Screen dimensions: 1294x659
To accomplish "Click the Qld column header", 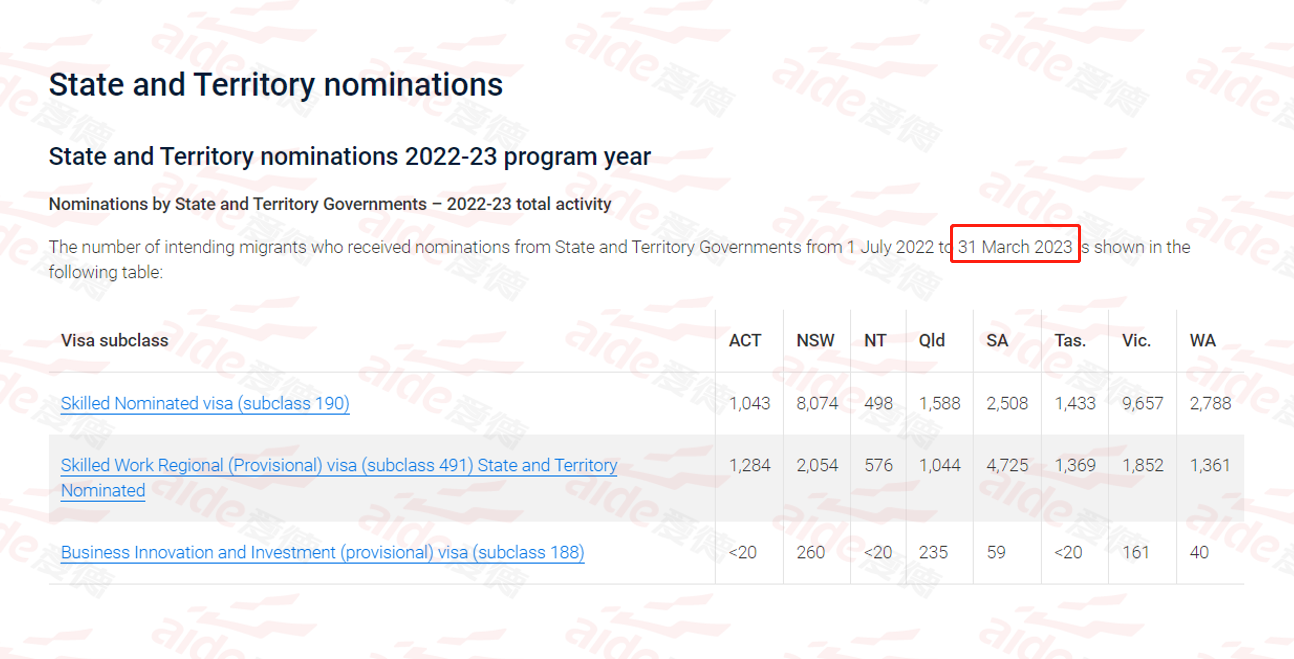I will point(932,340).
